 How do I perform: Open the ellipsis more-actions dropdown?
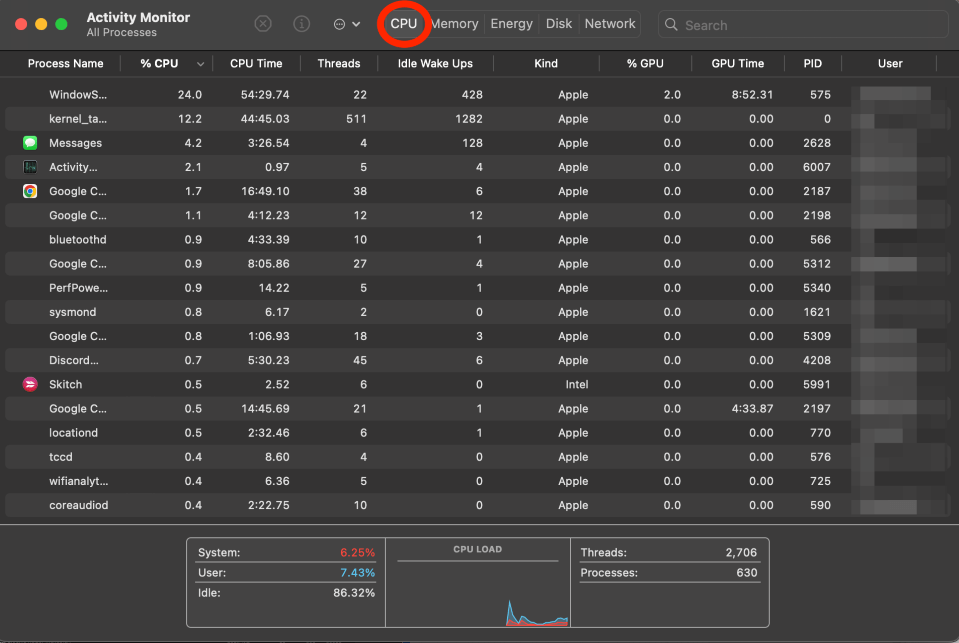(x=347, y=24)
